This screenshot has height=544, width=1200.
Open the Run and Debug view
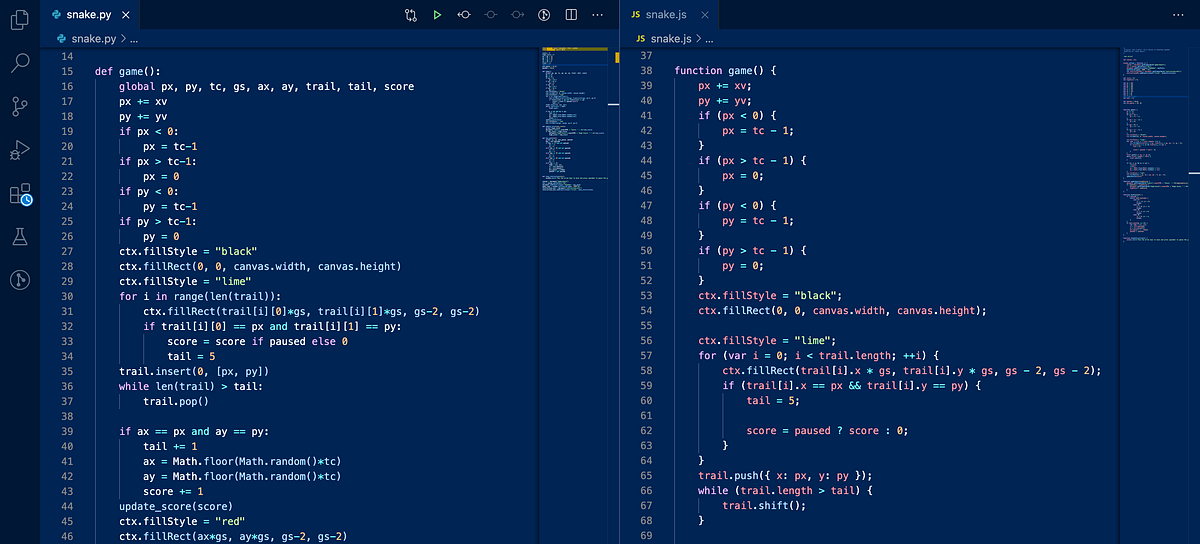(x=20, y=150)
